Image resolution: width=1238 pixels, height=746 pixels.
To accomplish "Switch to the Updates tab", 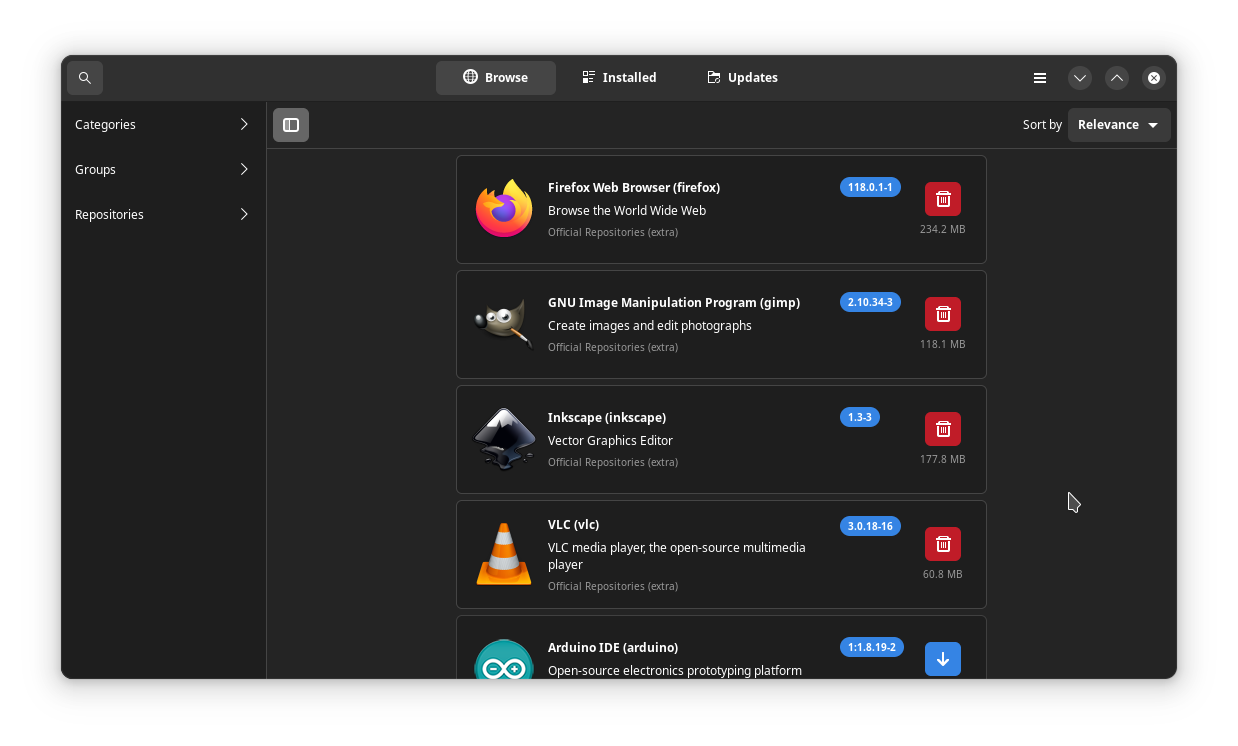I will coord(743,78).
